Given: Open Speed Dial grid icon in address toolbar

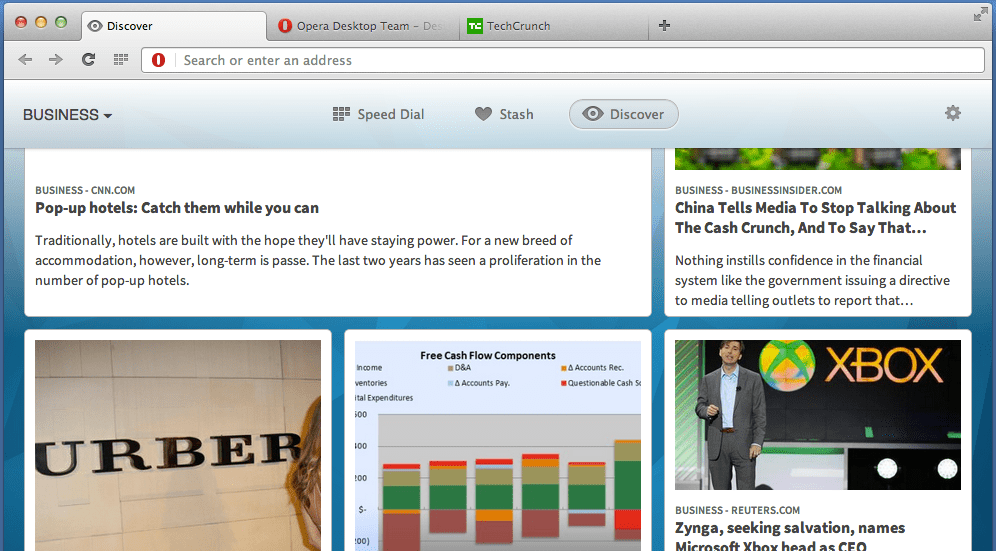Looking at the screenshot, I should 121,60.
